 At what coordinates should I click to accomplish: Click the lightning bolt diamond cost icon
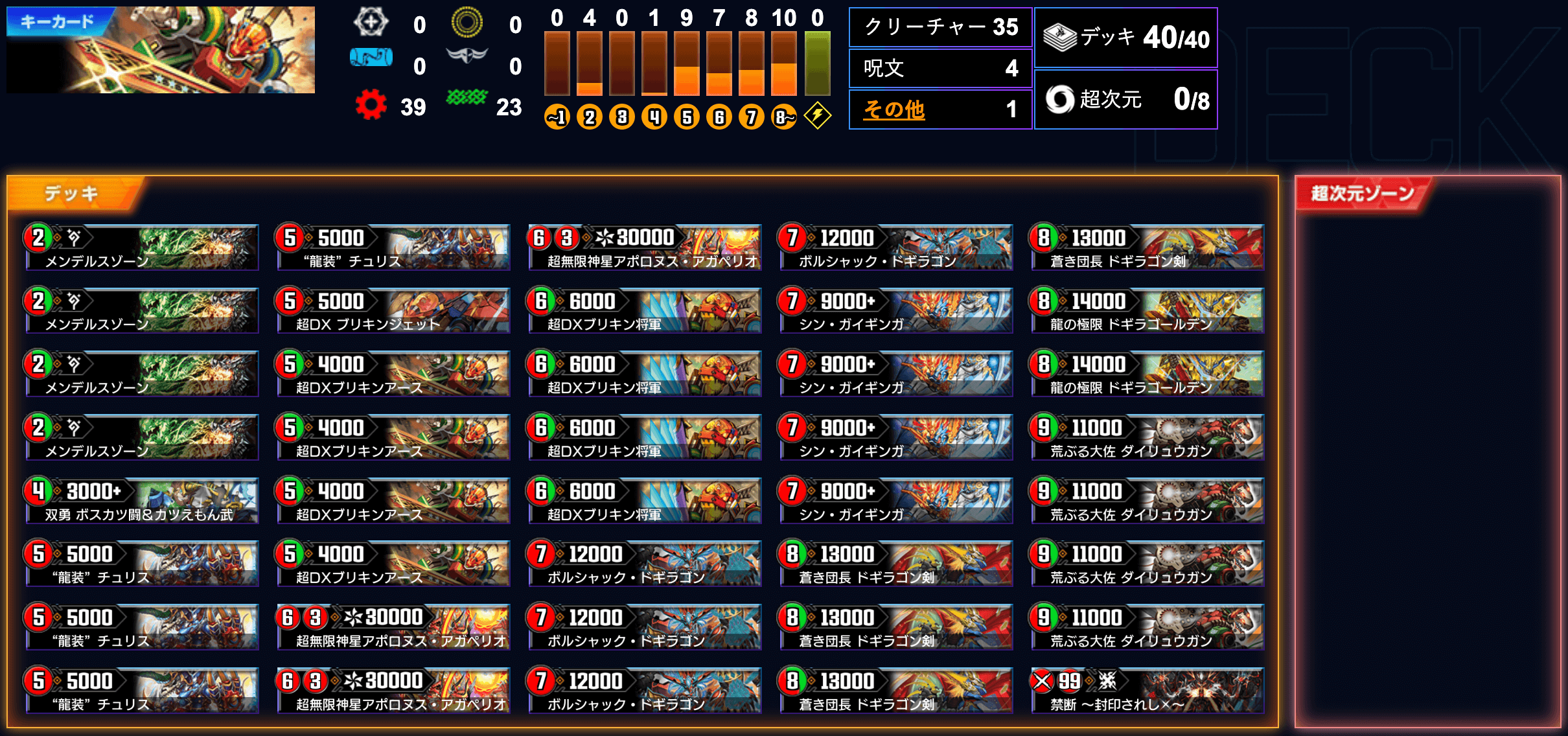point(818,116)
